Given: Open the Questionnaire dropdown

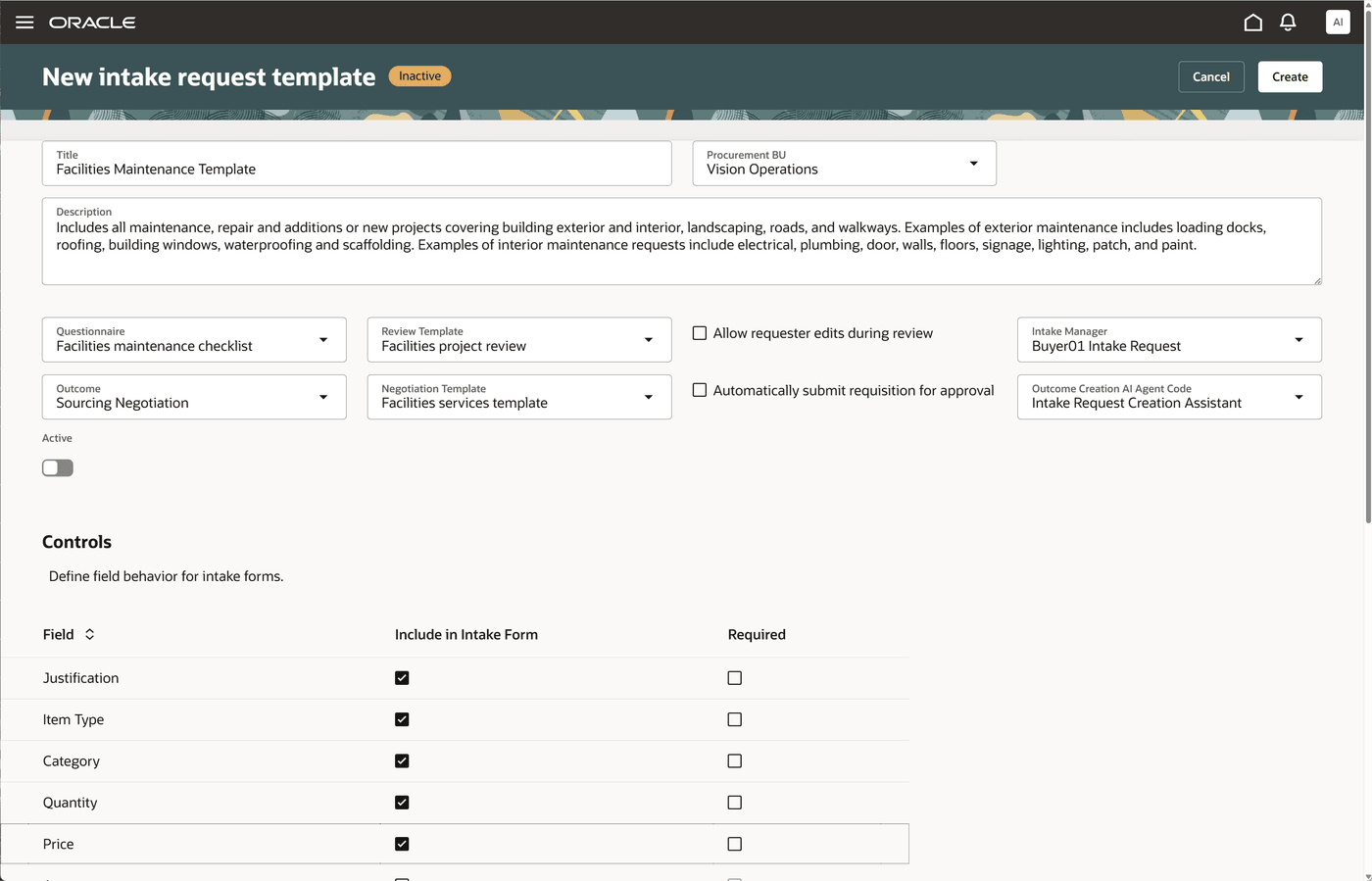Looking at the screenshot, I should 194,339.
